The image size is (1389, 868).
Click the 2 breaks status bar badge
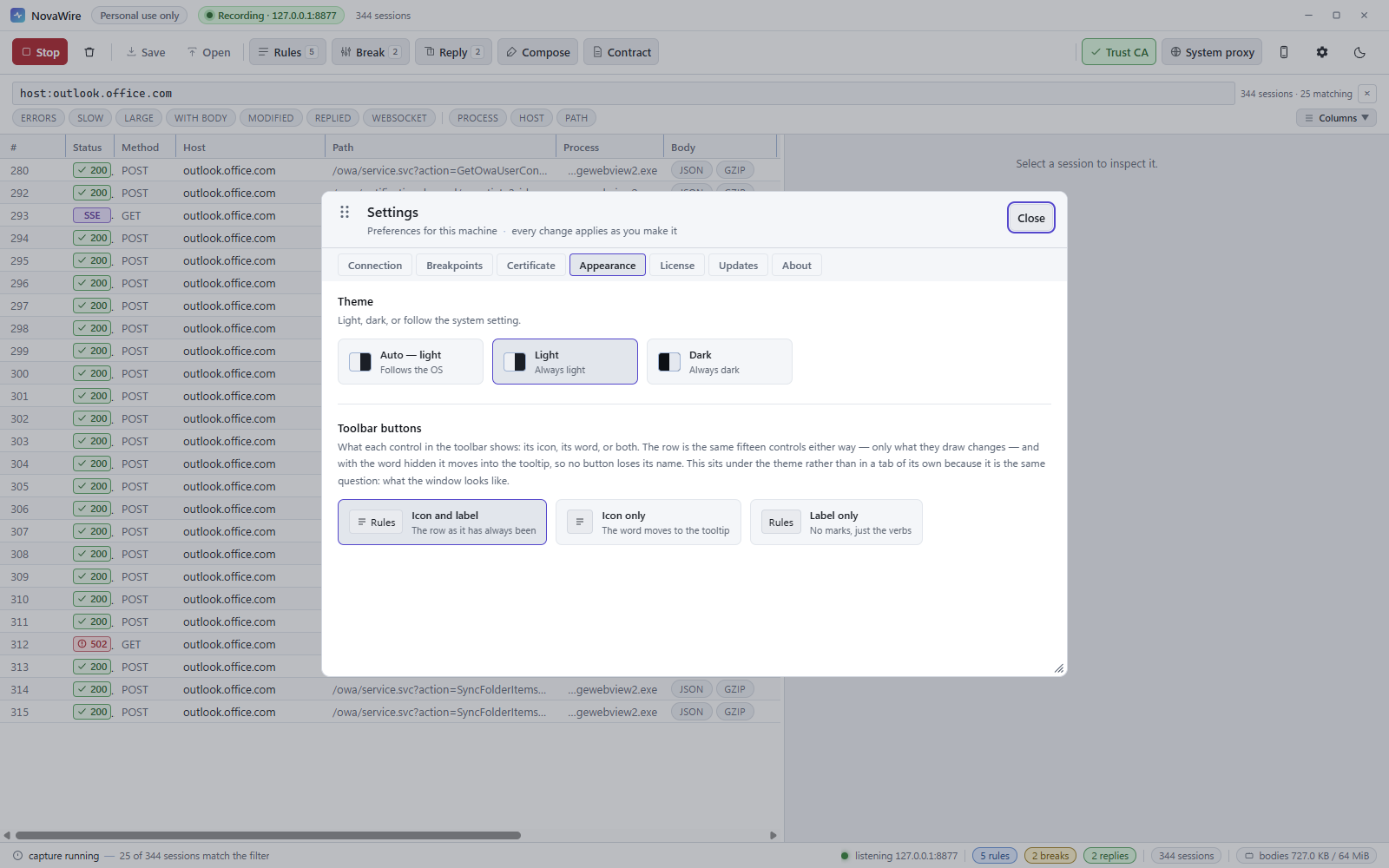[x=1050, y=856]
